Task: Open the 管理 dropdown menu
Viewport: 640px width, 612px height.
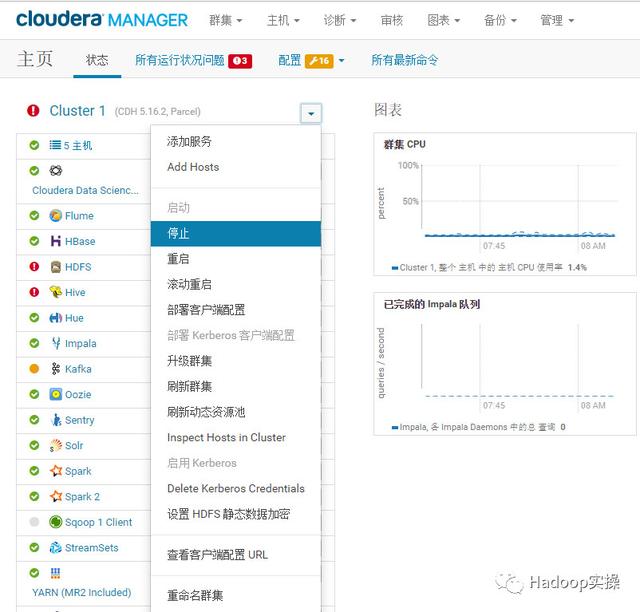Action: click(x=557, y=20)
